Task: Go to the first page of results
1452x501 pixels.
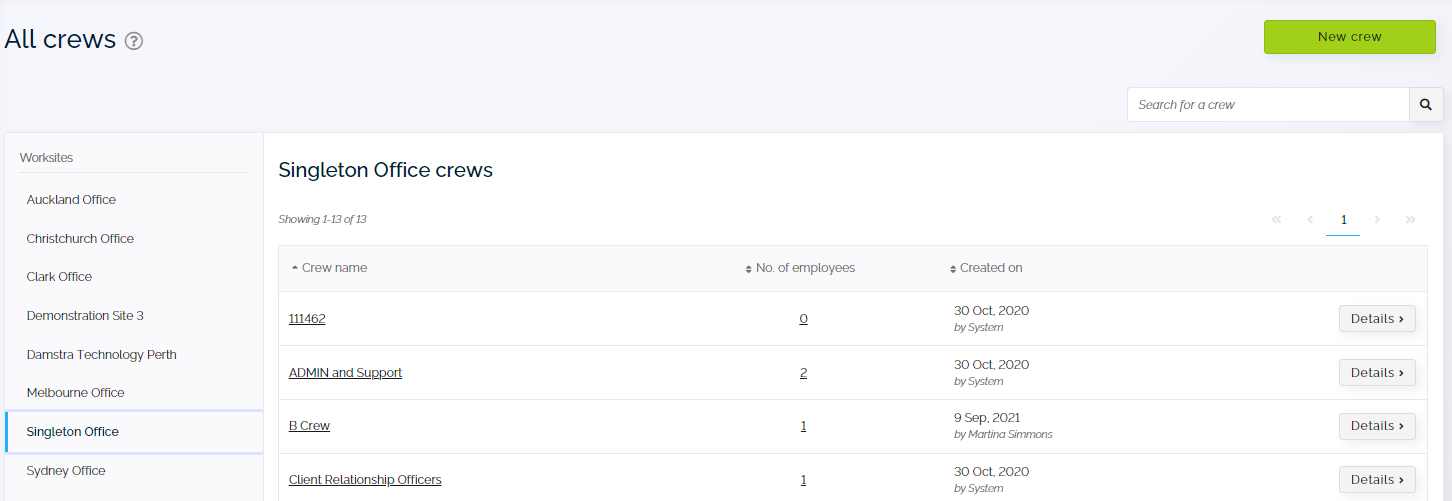Action: [x=1276, y=220]
